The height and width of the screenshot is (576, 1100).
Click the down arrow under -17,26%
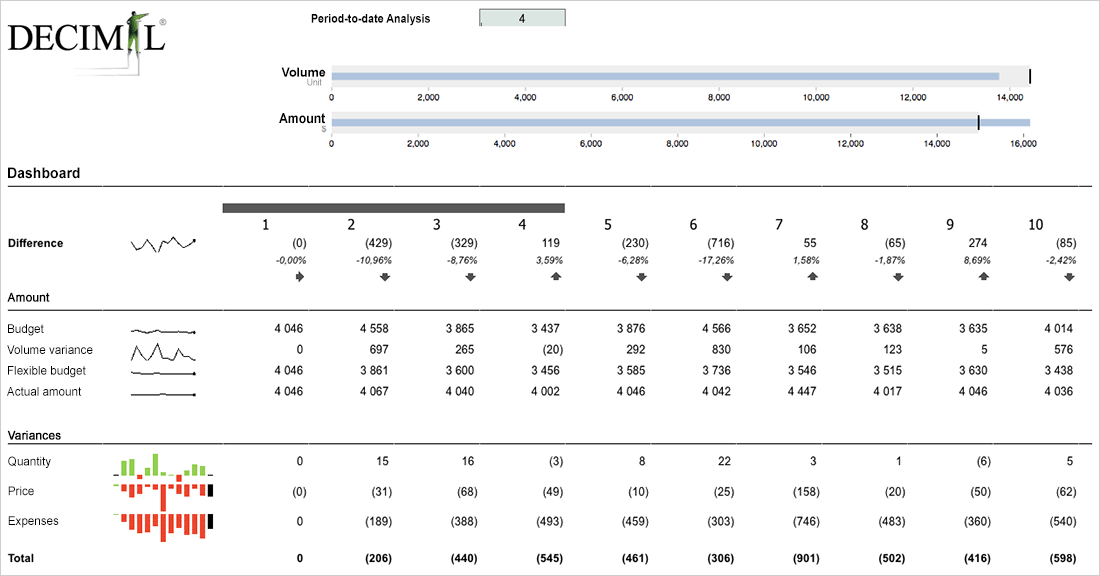pos(727,277)
